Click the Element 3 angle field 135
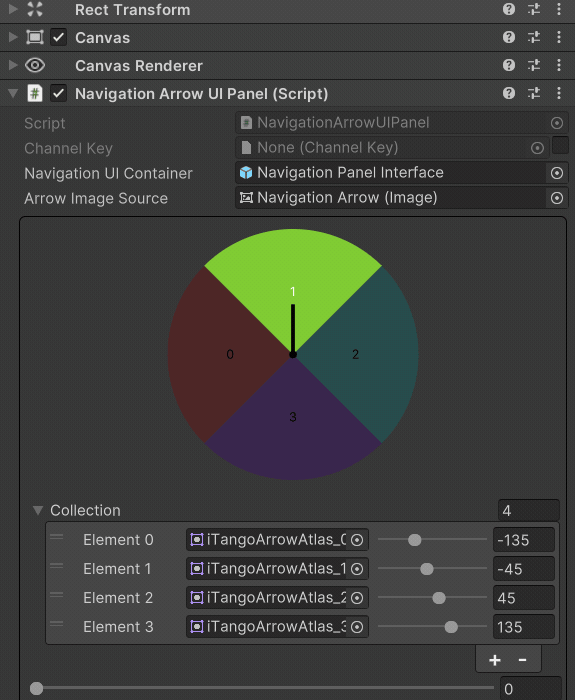 [524, 627]
